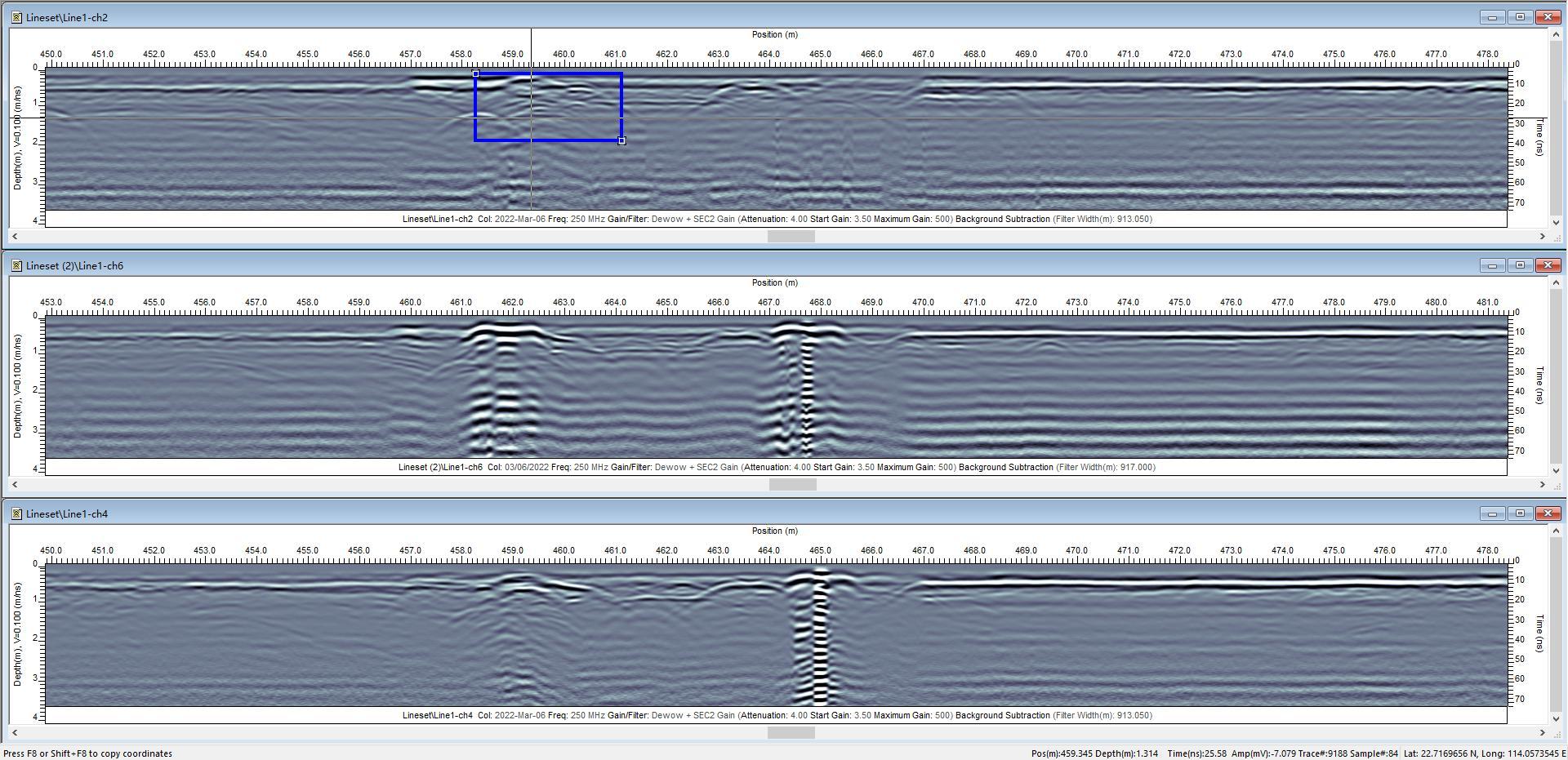1568x760 pixels.
Task: Close the Line1-ch4 profile window
Action: pos(1548,513)
